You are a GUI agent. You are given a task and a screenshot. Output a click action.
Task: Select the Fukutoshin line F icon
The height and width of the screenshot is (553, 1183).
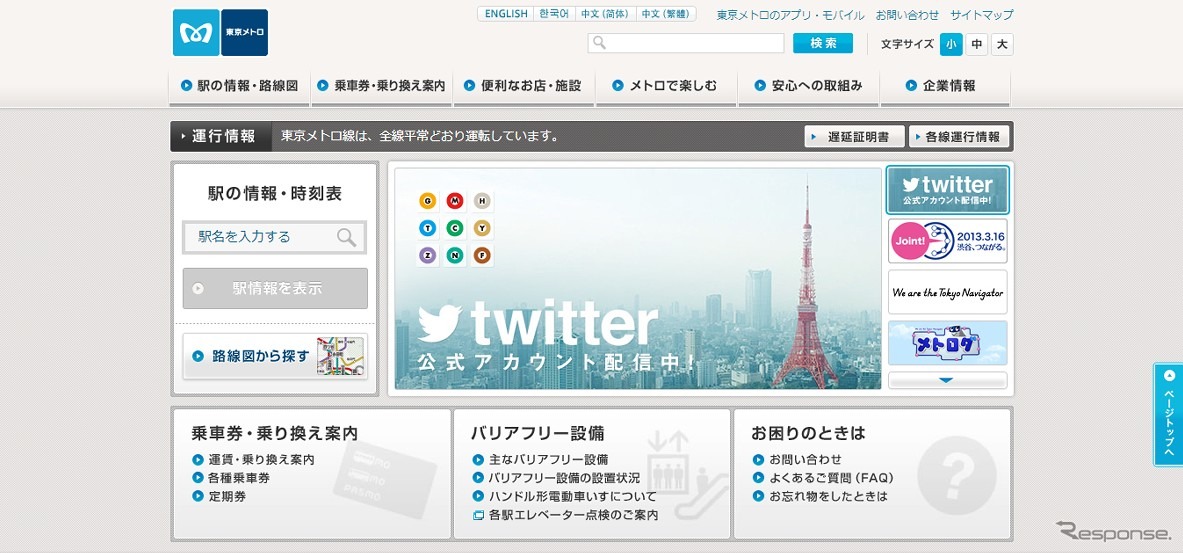click(483, 256)
